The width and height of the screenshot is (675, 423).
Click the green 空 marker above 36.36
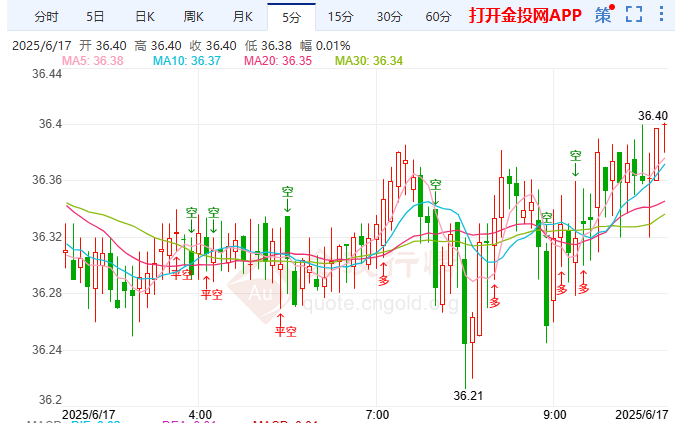(576, 155)
